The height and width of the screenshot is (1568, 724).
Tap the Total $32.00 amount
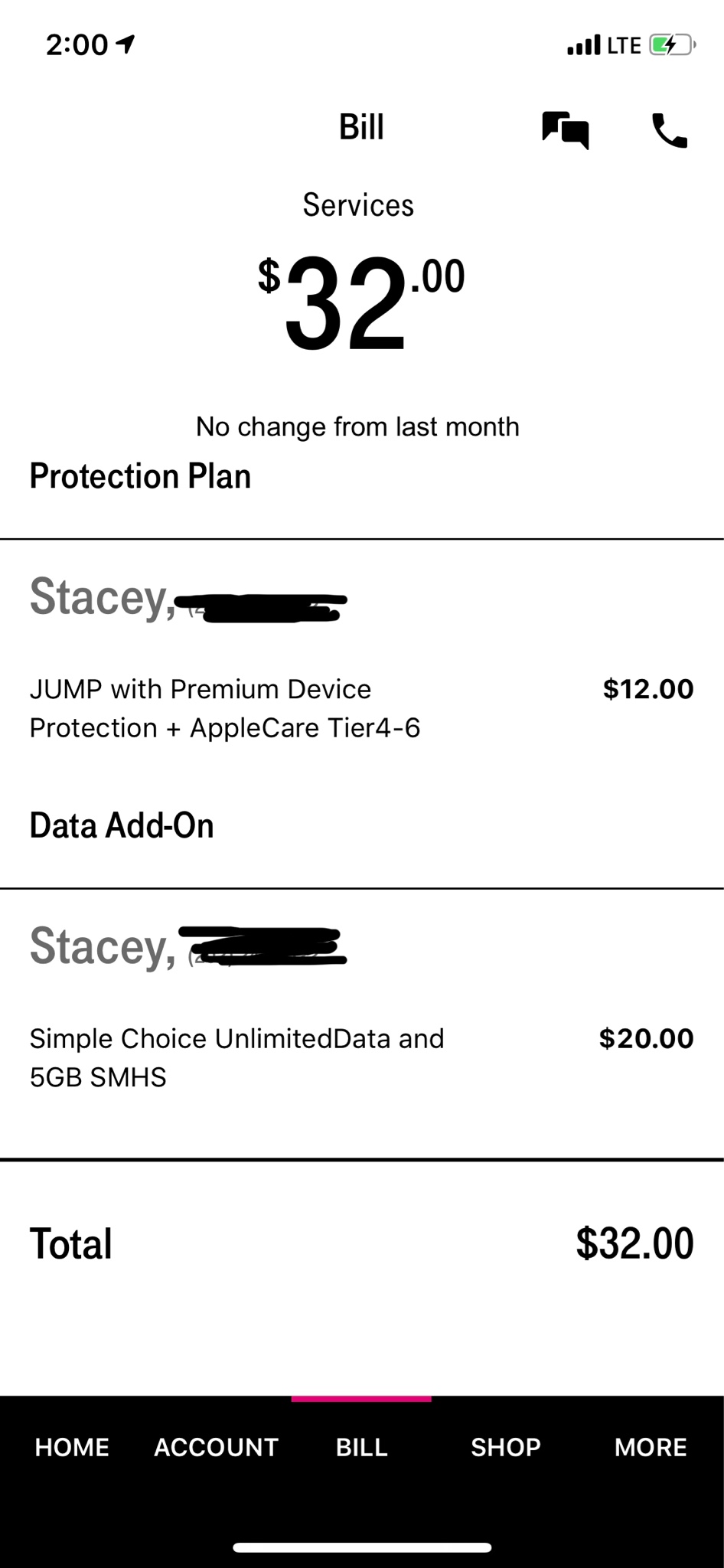[634, 1243]
